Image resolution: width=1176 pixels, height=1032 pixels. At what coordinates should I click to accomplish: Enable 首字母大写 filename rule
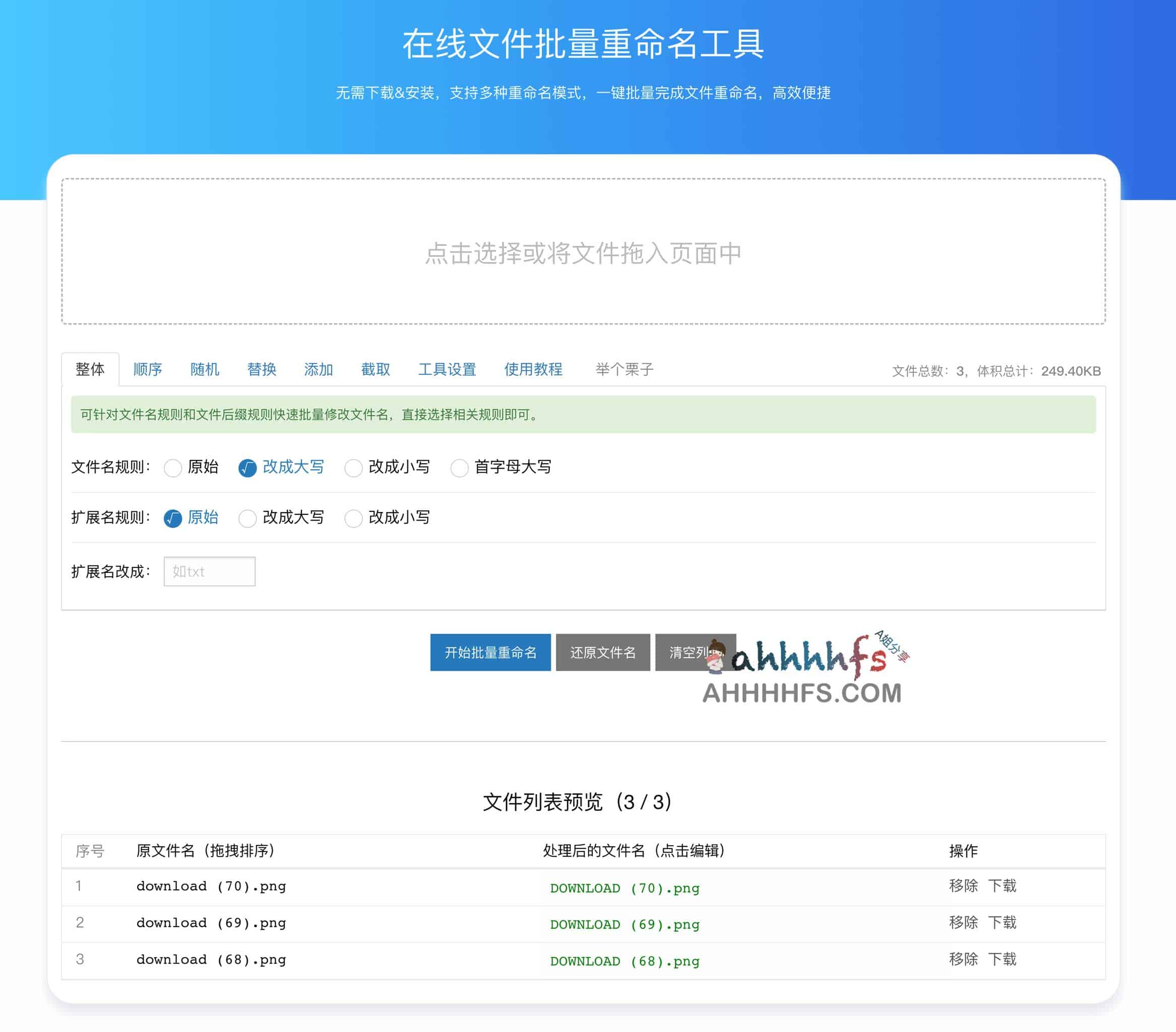(x=459, y=468)
